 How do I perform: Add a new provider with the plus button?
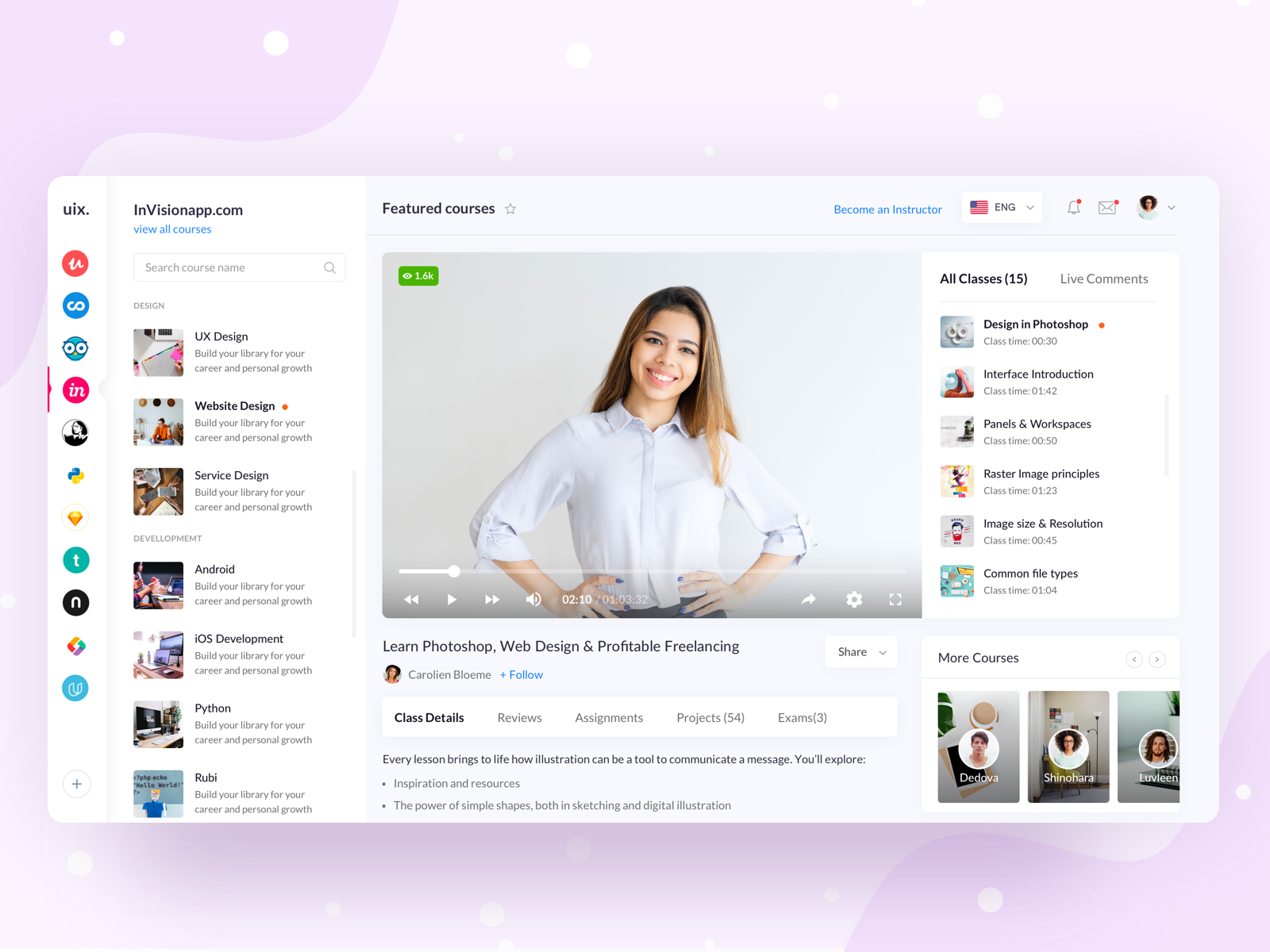coord(76,784)
